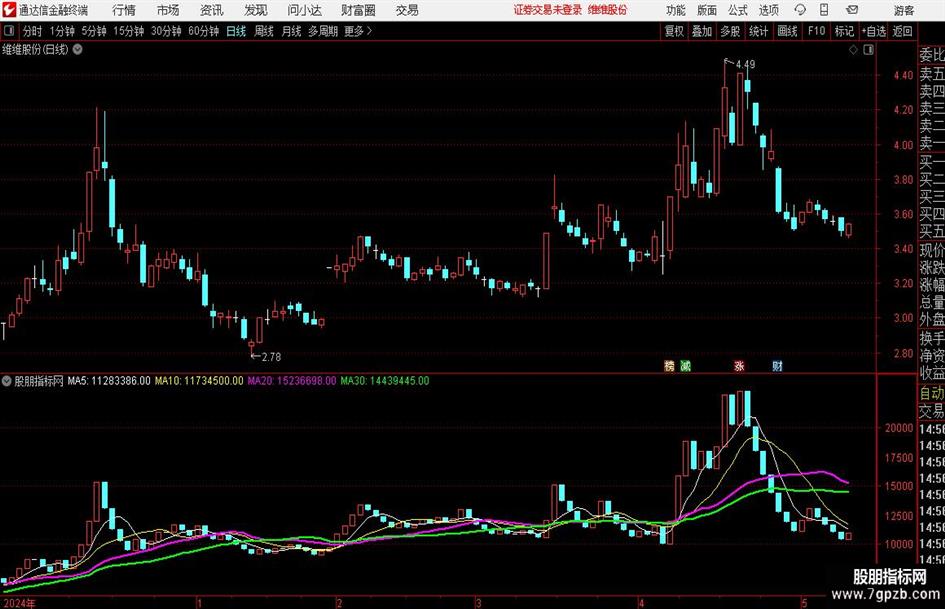This screenshot has height=609, width=945.
Task: Switch to 30分钟 chart period
Action: pyautogui.click(x=166, y=31)
